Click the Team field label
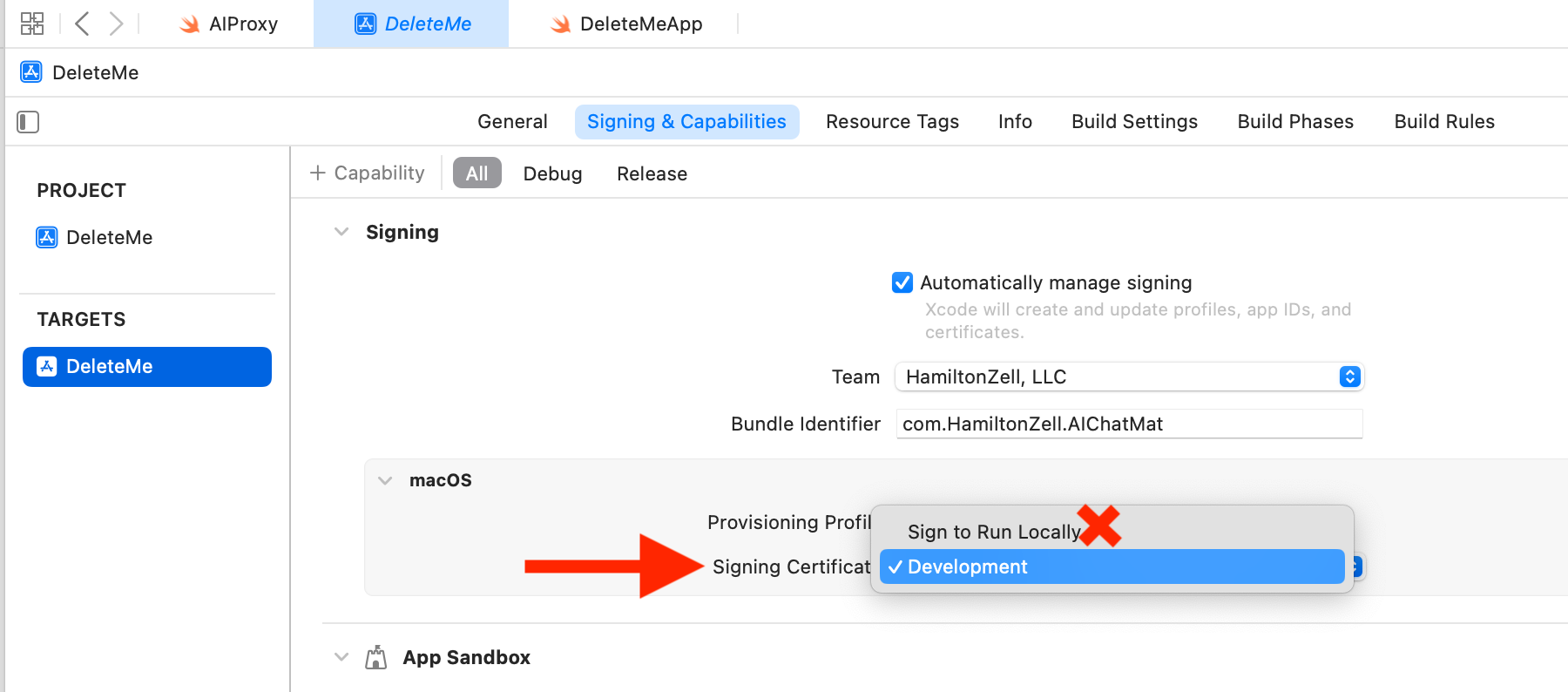The image size is (1568, 692). [855, 377]
